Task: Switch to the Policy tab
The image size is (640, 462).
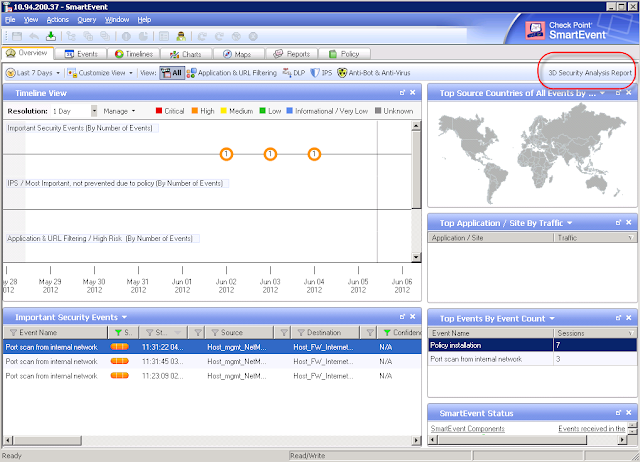Action: (x=344, y=54)
